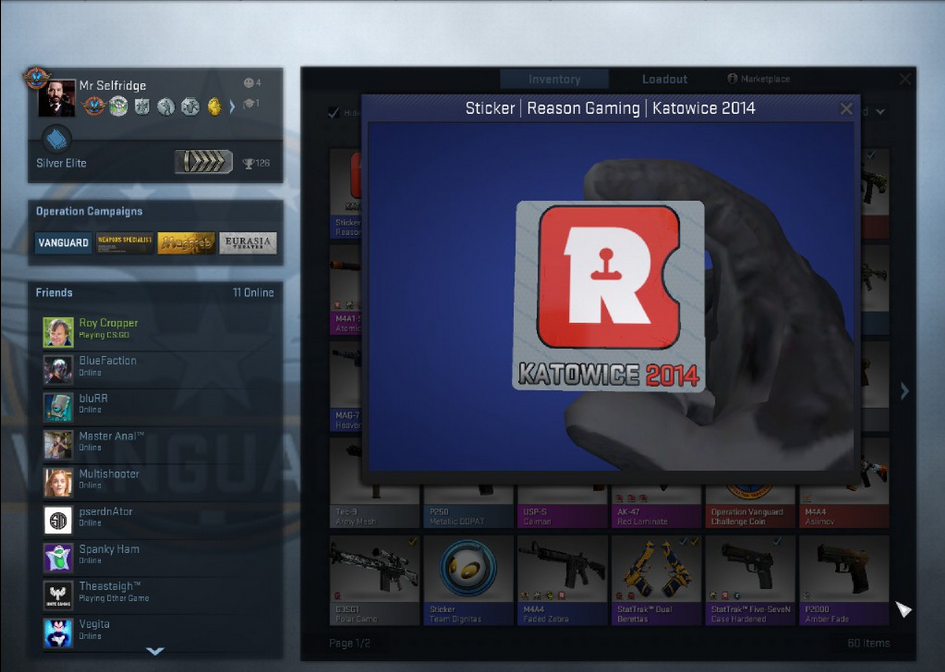Select the green-and-white round medal in profile
Screen dimensions: 945x672
coord(118,107)
